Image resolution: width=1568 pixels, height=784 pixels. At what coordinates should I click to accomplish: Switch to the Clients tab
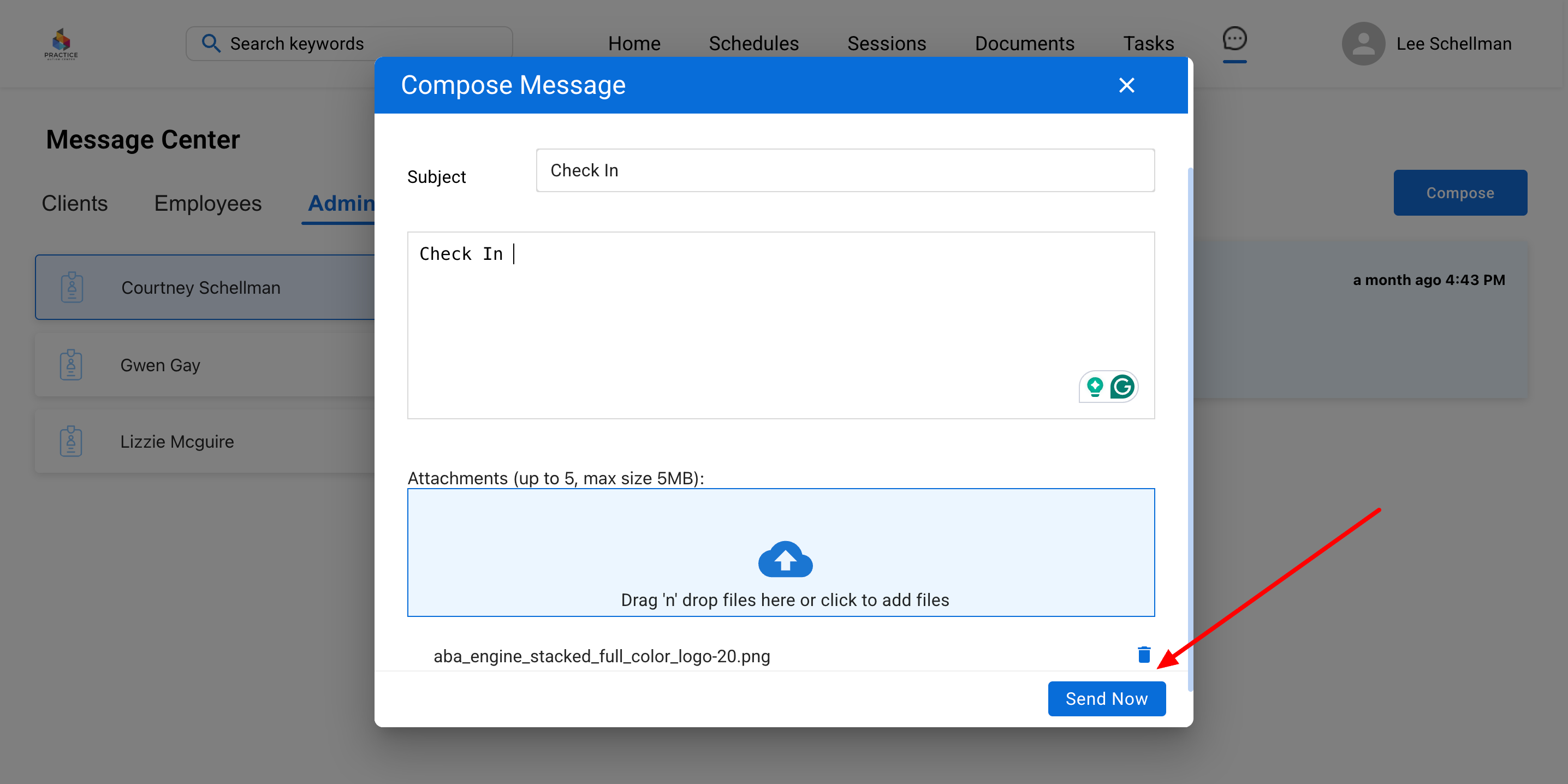(x=74, y=203)
